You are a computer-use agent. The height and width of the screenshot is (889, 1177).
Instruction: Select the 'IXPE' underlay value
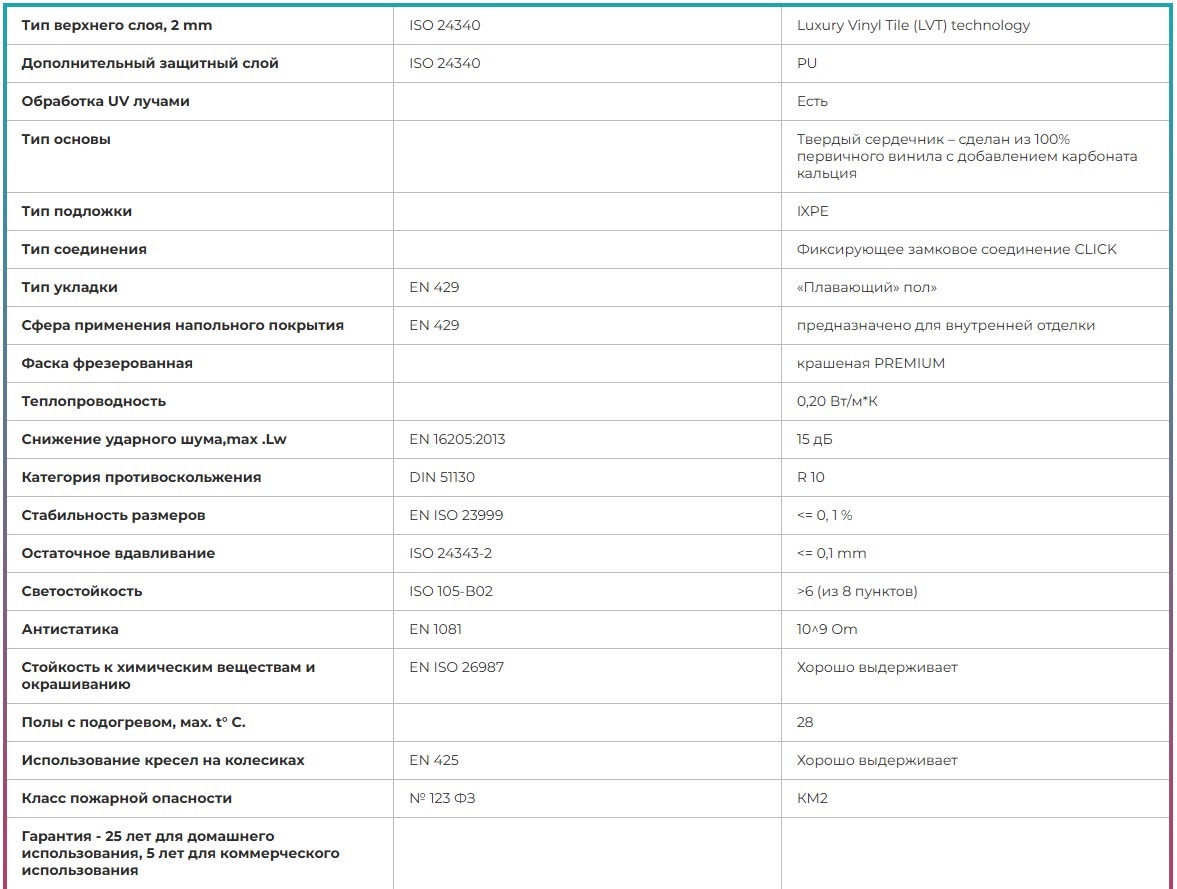(x=812, y=212)
